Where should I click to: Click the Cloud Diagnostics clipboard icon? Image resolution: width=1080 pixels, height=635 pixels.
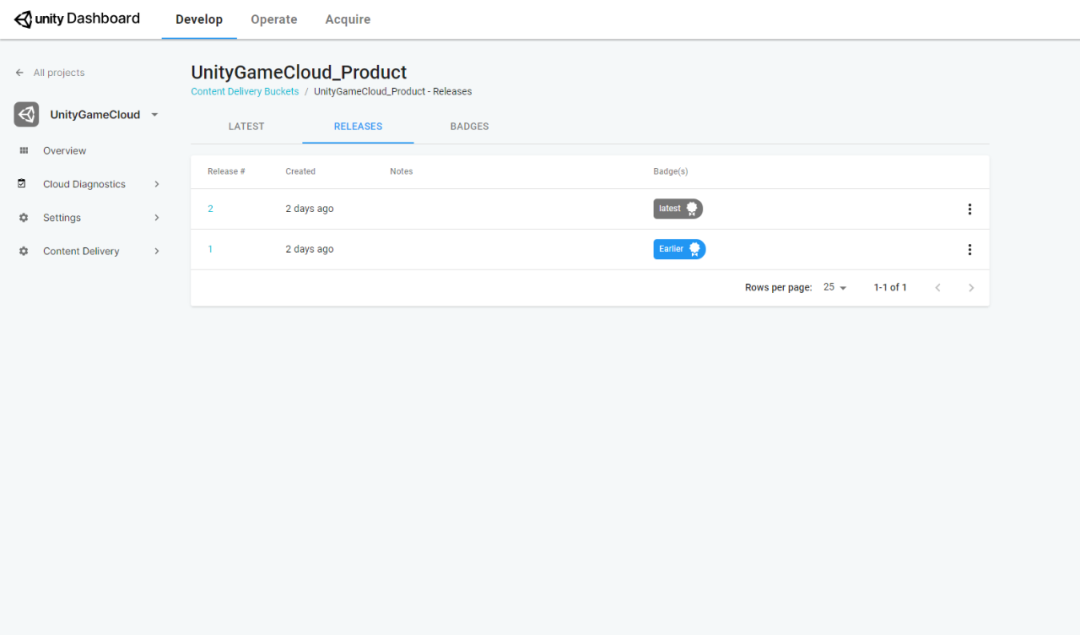22,184
